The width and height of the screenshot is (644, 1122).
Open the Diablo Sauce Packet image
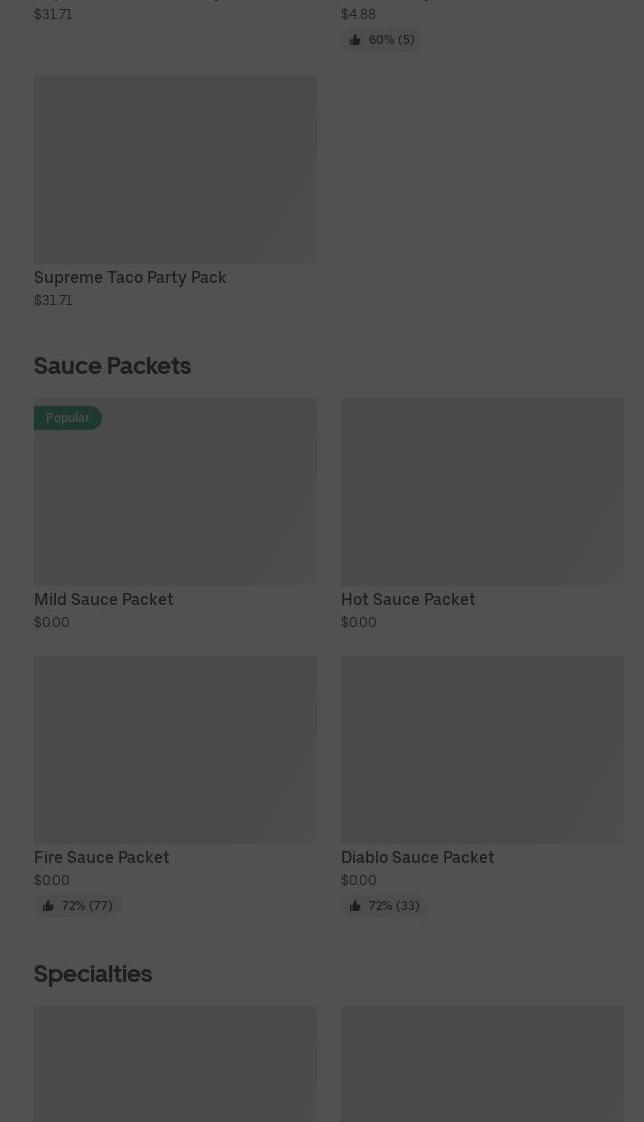tap(482, 749)
